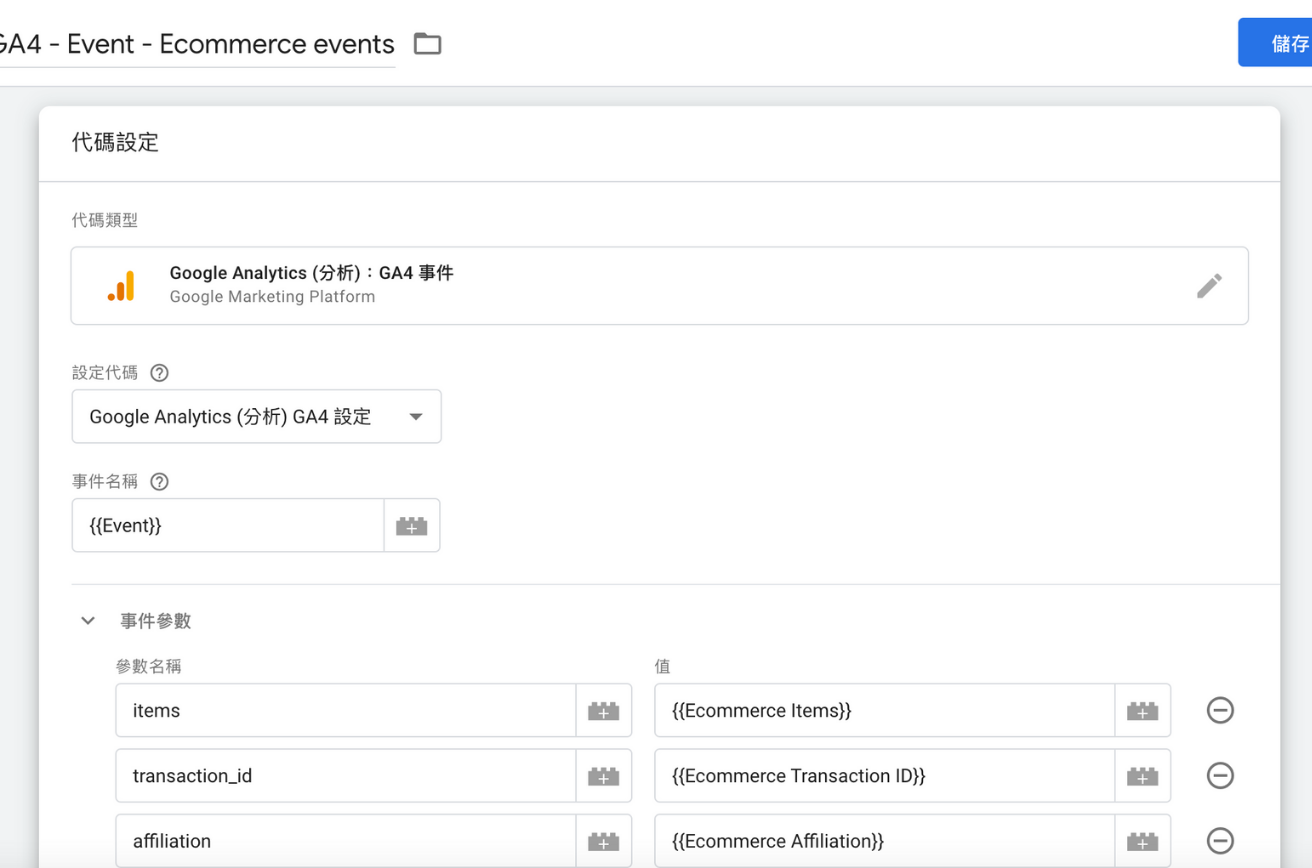Insert variable into event name field

point(411,526)
